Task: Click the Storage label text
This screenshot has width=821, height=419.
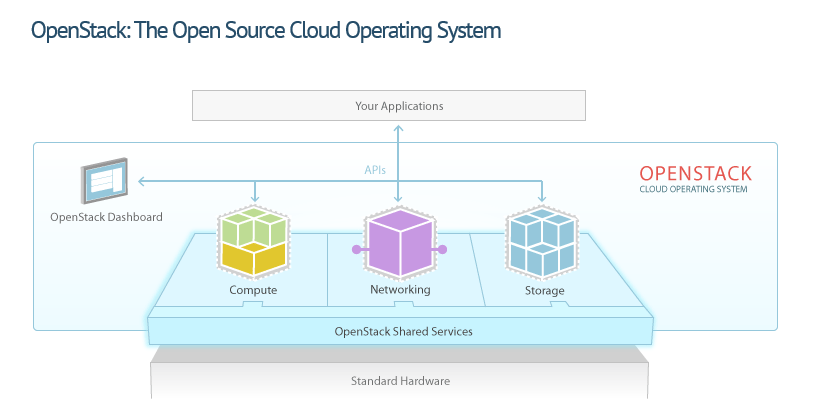Action: 545,290
